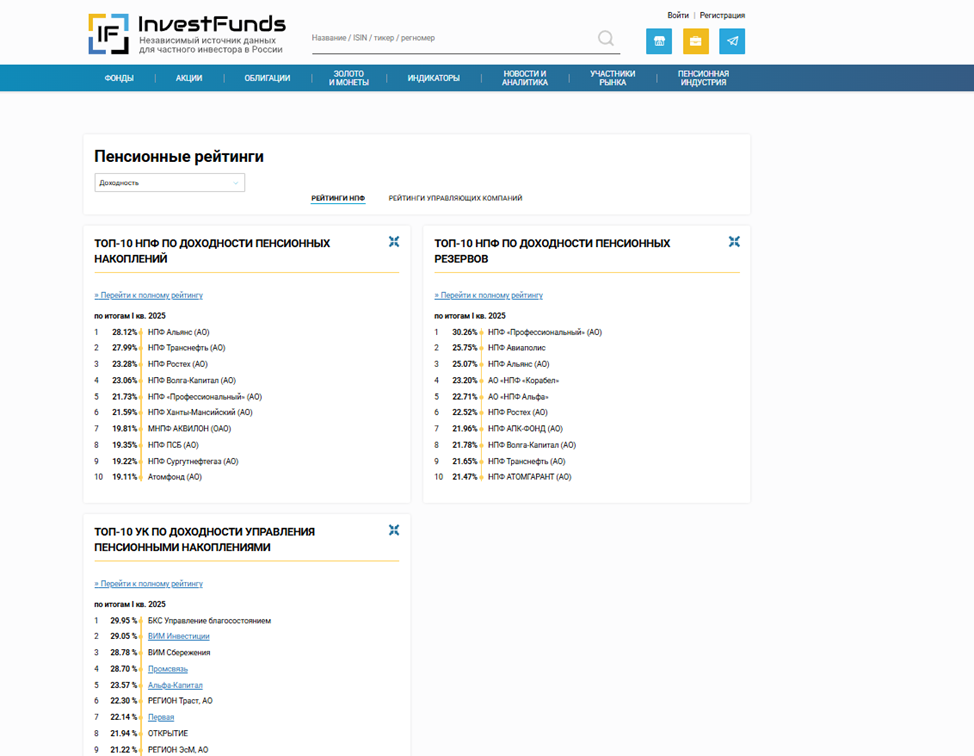Click the Регистрация link
974x756 pixels.
click(722, 16)
